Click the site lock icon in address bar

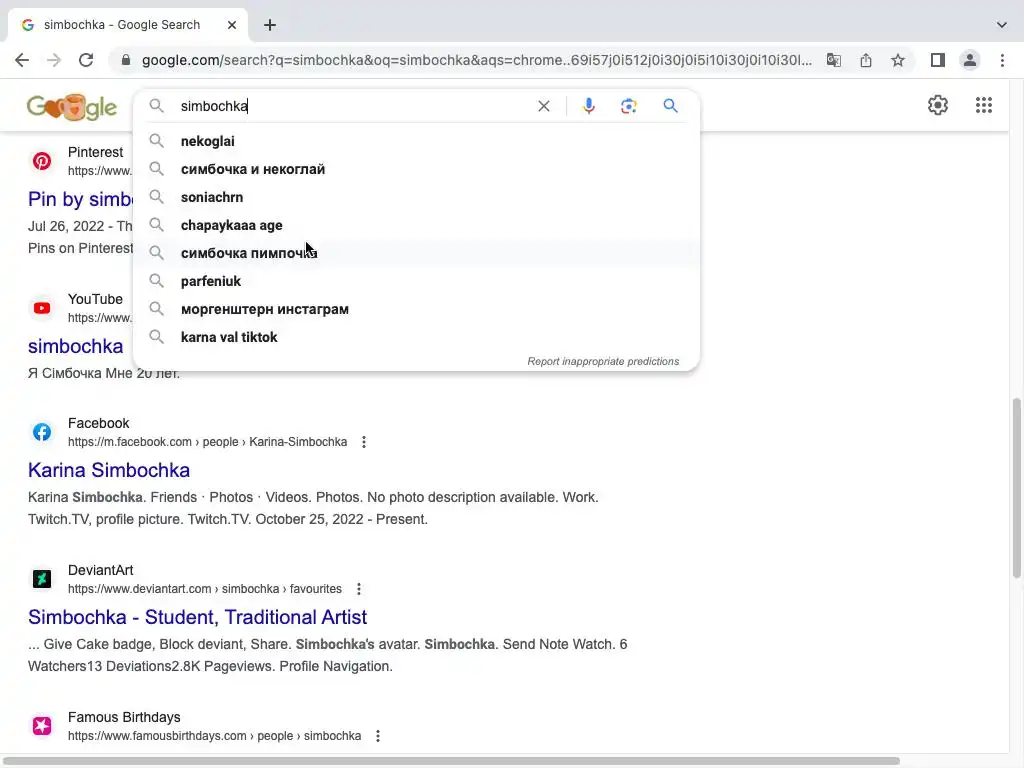(126, 60)
